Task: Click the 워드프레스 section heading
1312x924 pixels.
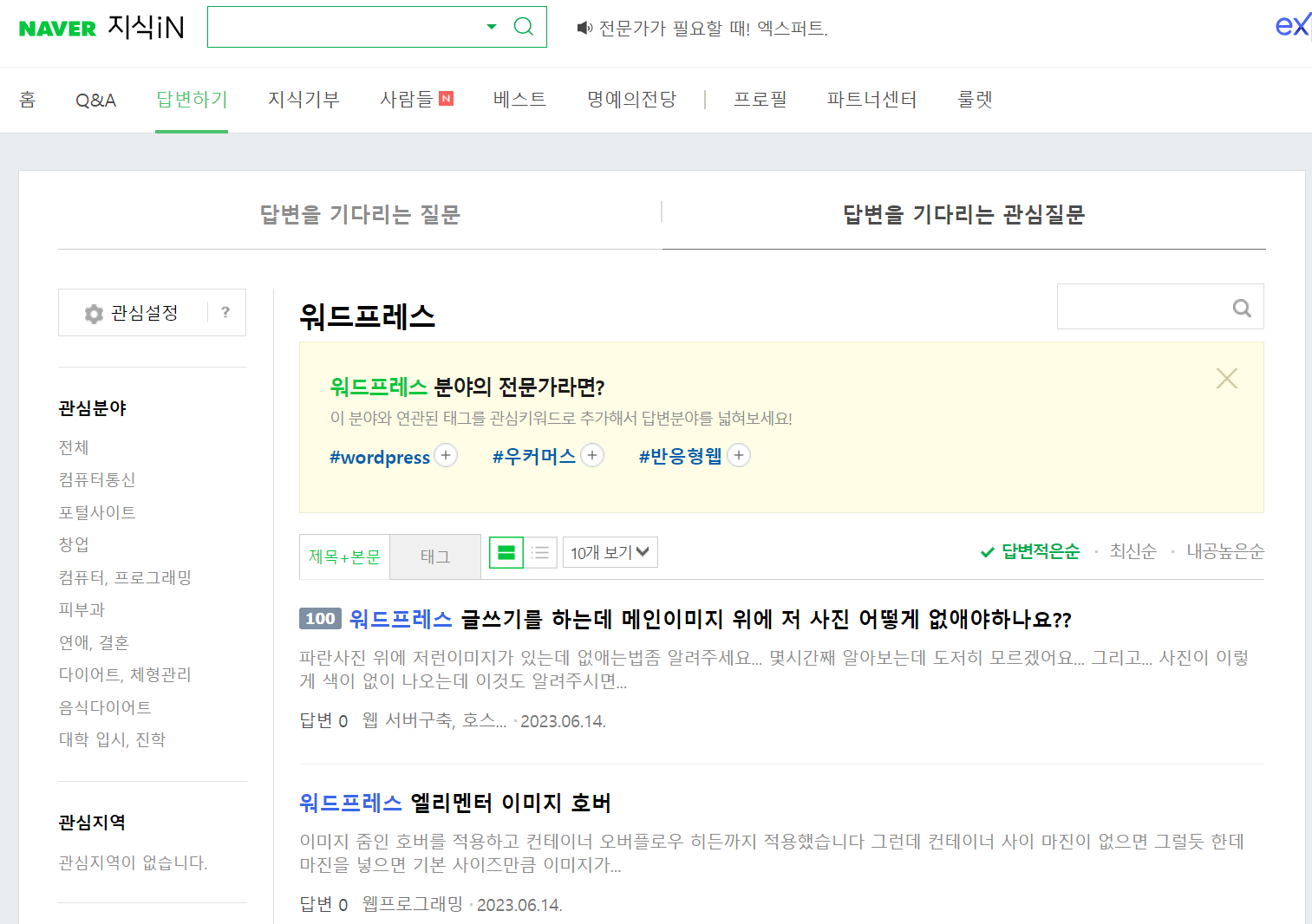Action: coord(367,316)
